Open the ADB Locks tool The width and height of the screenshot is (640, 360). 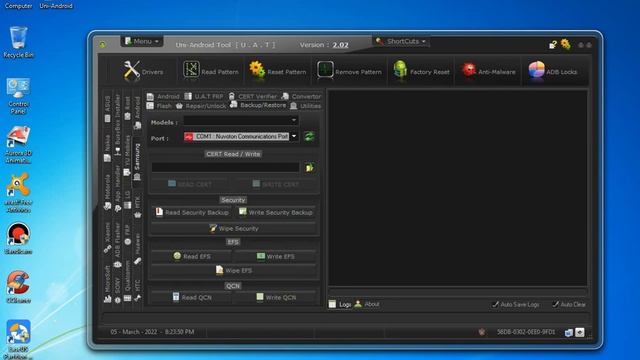(x=553, y=71)
